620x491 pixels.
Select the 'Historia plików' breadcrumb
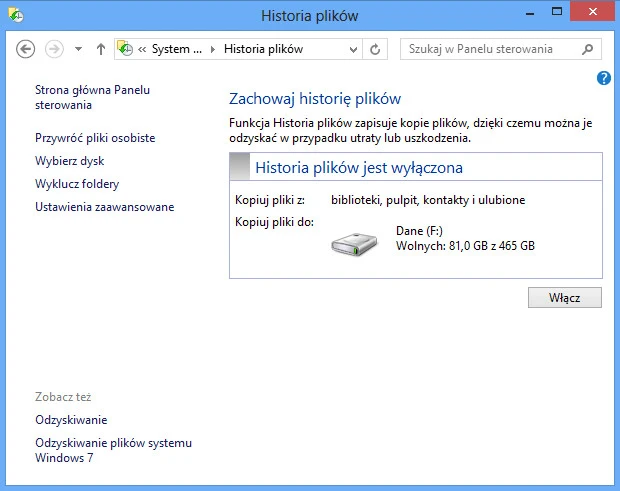coord(263,49)
